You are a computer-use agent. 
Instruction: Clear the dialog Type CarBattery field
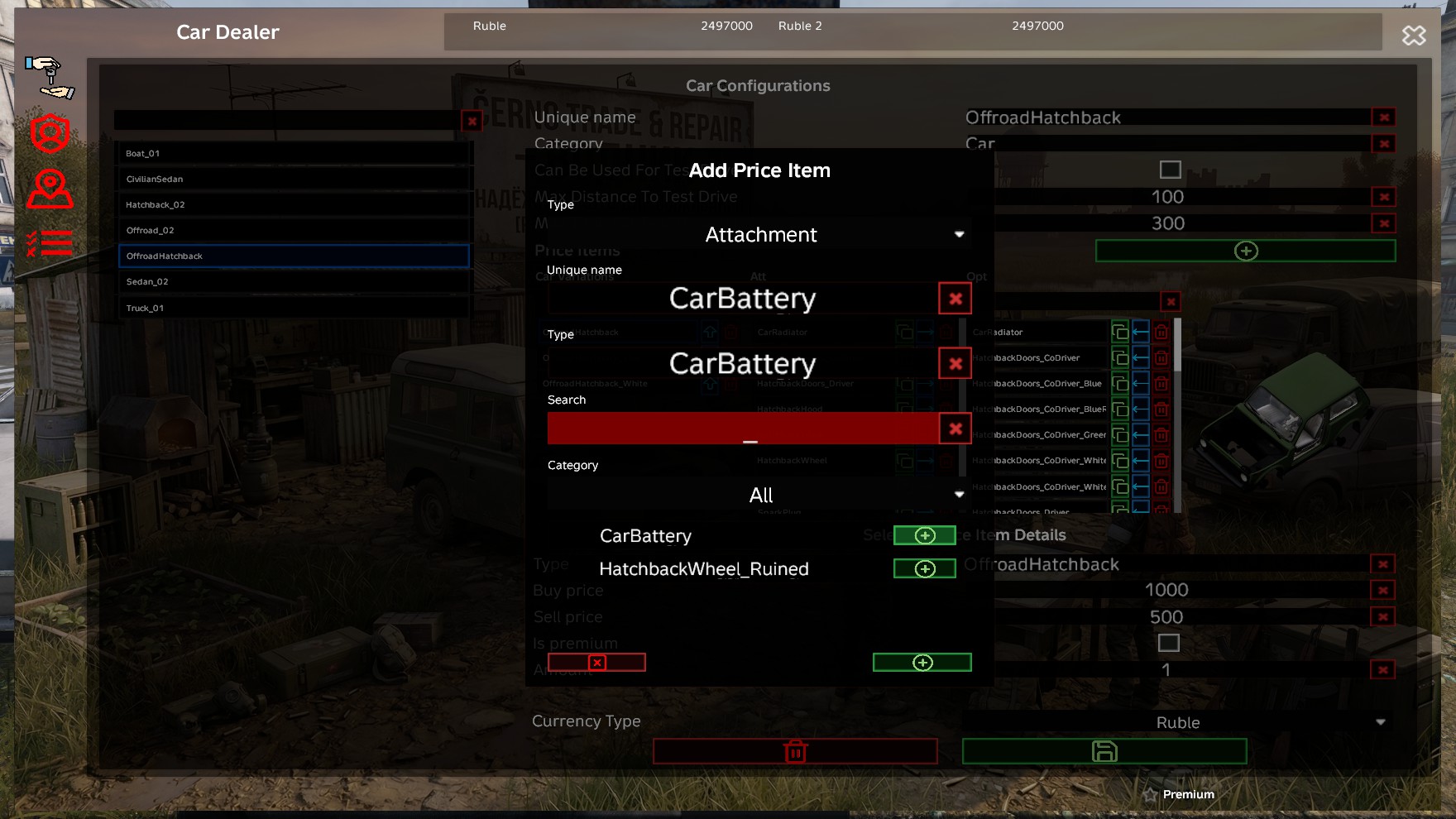pyautogui.click(x=955, y=364)
